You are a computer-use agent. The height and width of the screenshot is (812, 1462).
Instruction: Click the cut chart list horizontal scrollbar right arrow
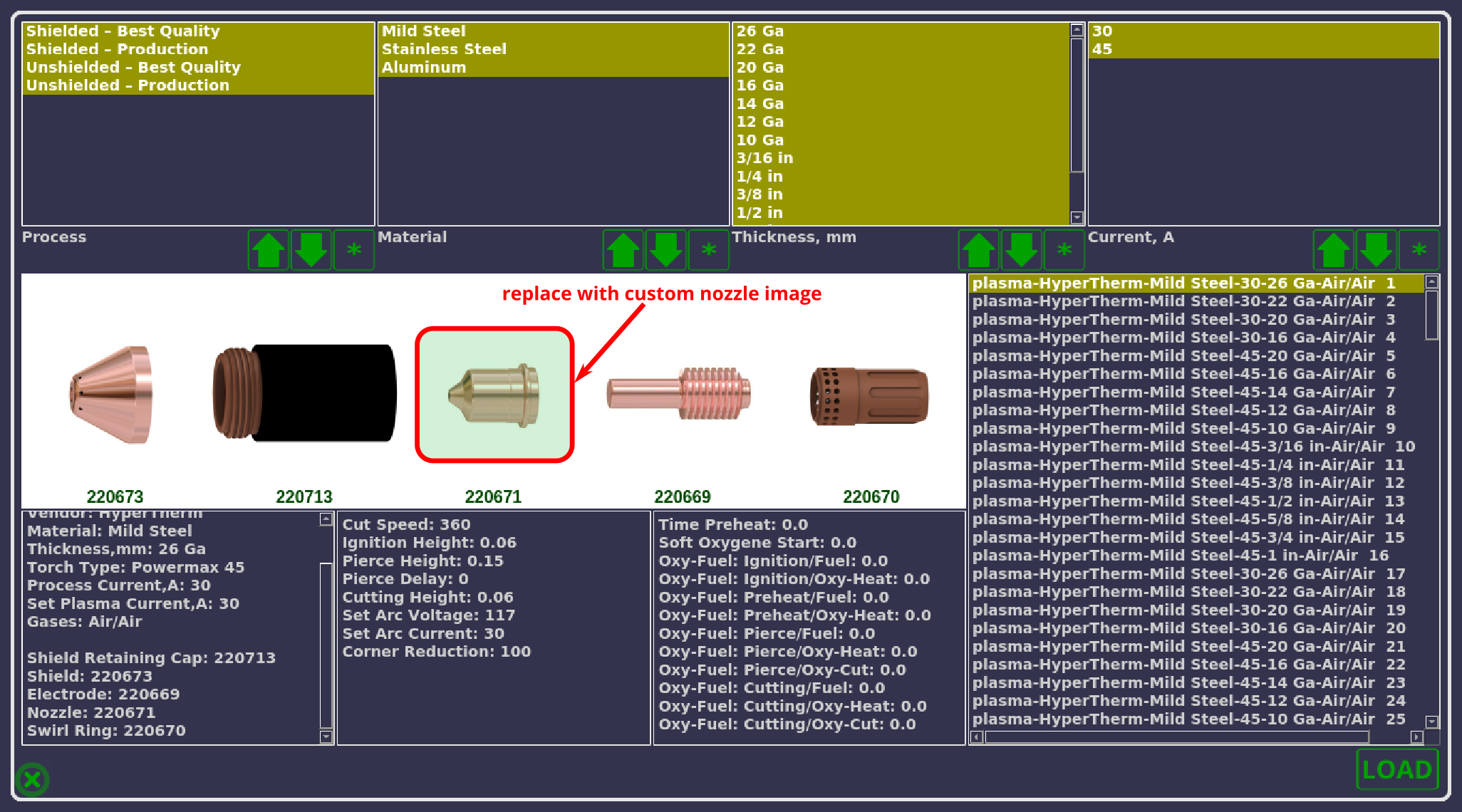pos(1416,737)
